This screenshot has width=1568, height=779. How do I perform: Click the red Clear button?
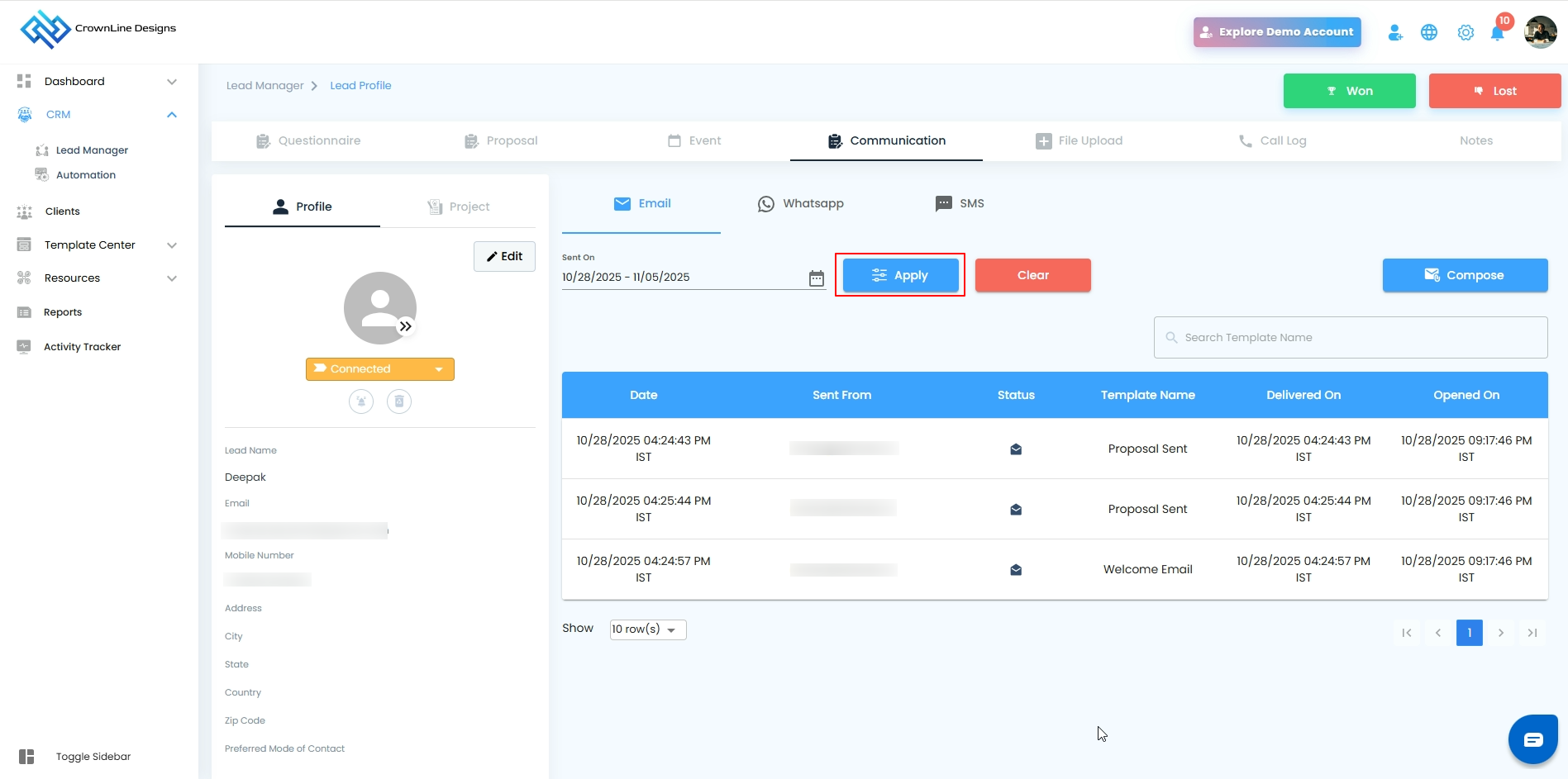pyautogui.click(x=1032, y=275)
